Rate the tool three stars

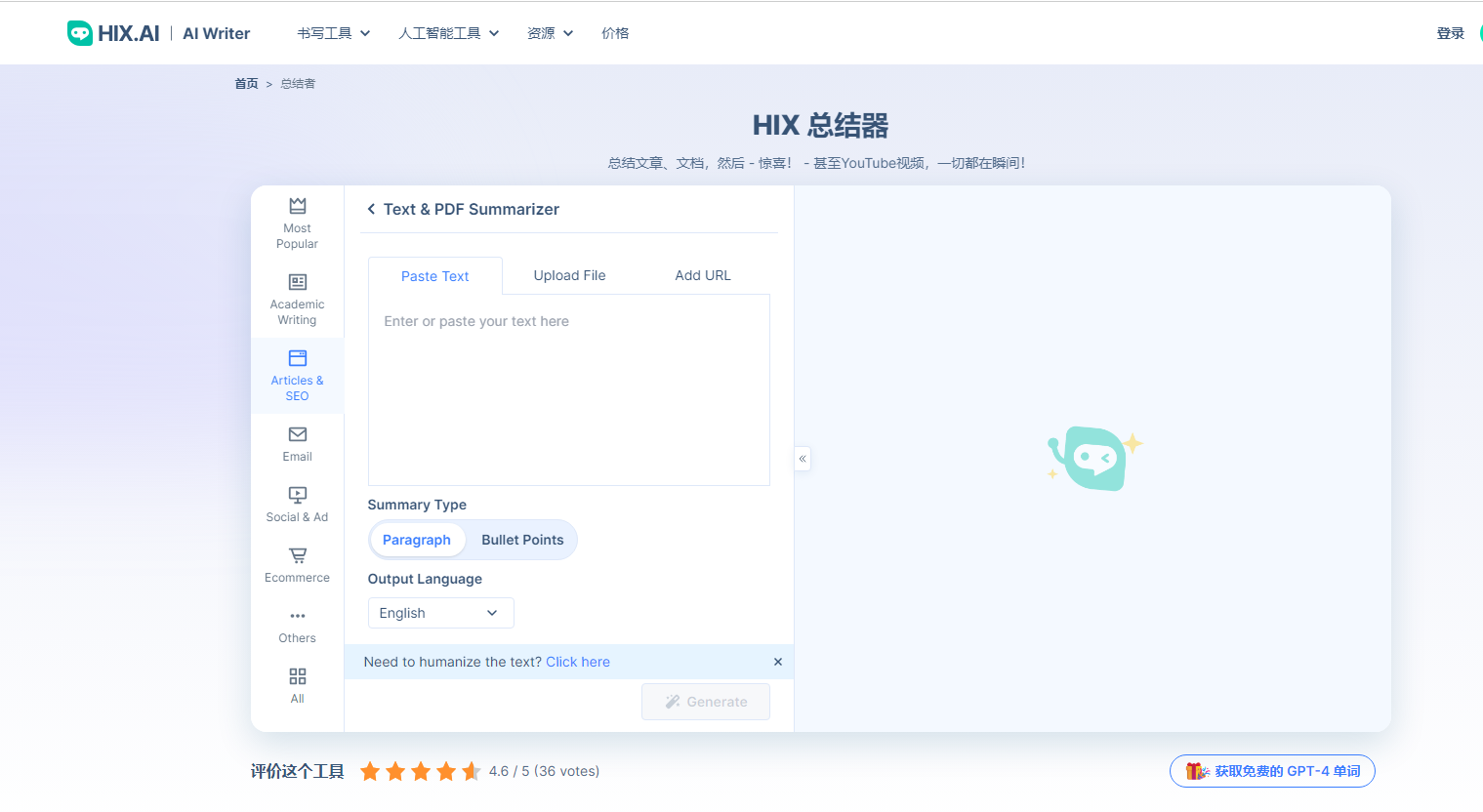(421, 771)
